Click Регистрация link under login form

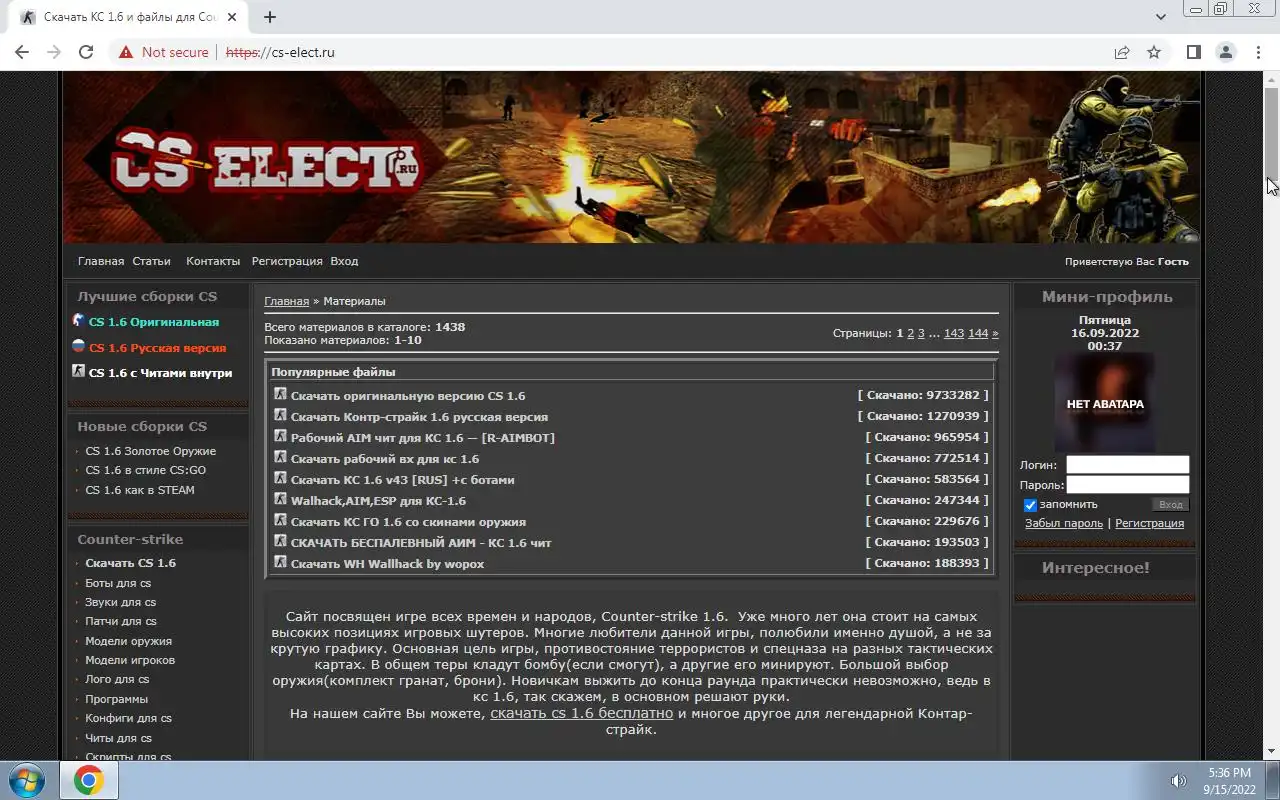coord(1150,523)
